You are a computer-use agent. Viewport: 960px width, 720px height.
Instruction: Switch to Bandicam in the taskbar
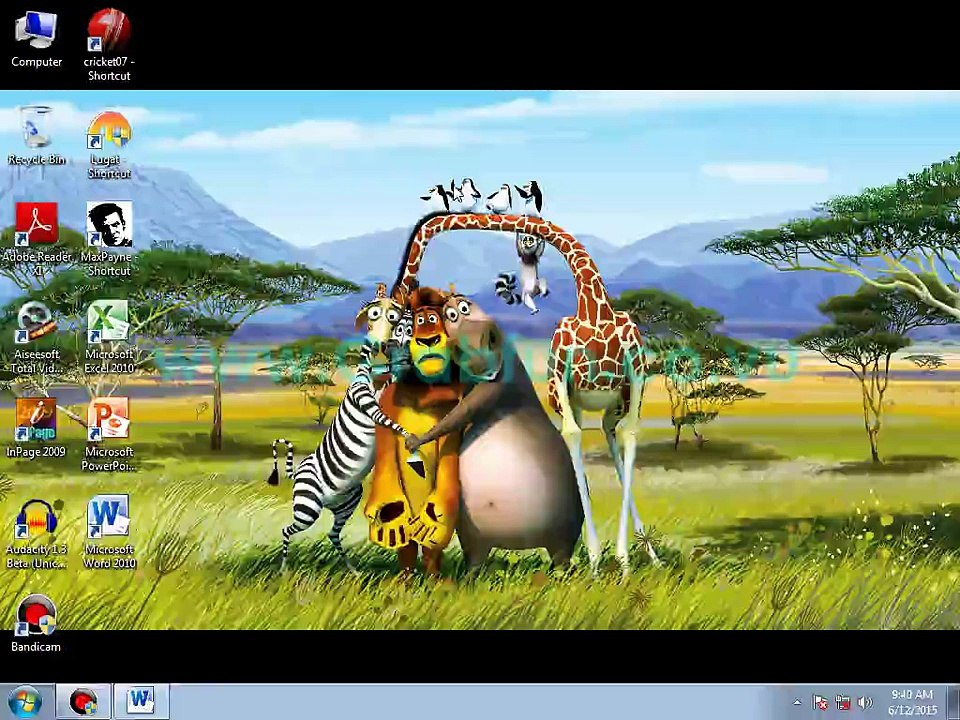pos(83,702)
